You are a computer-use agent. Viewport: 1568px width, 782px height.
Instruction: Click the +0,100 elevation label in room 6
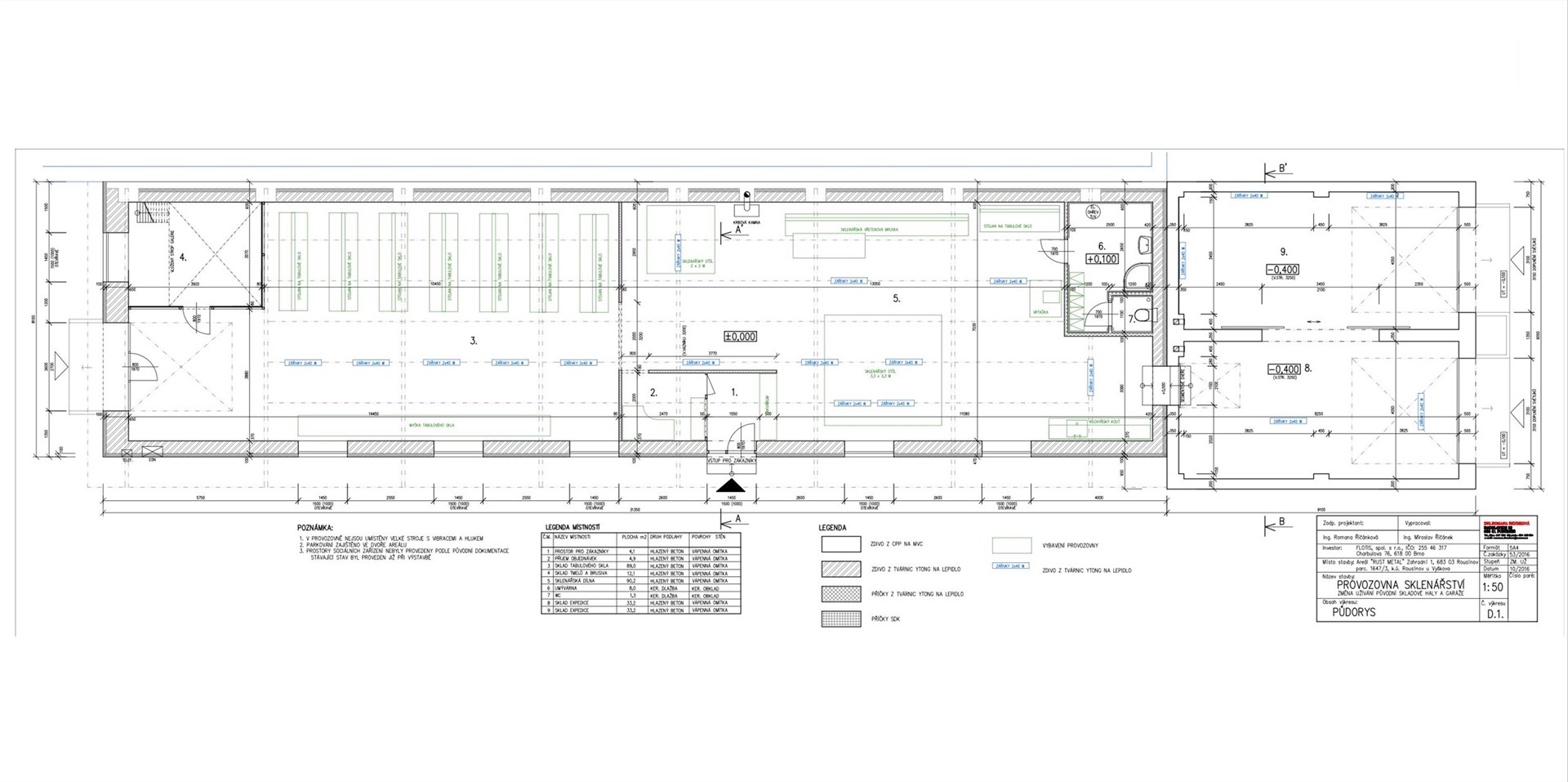1101,259
